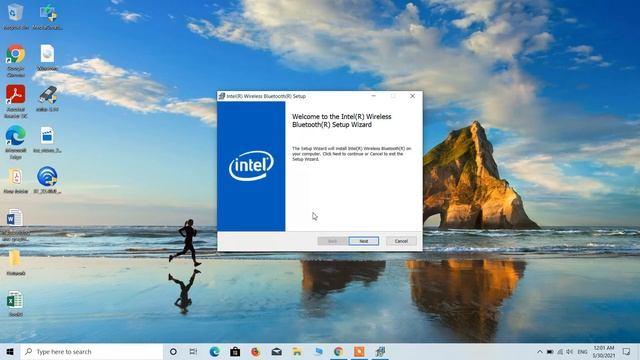The width and height of the screenshot is (640, 360).
Task: Click the ENG language indicator
Action: click(x=582, y=351)
